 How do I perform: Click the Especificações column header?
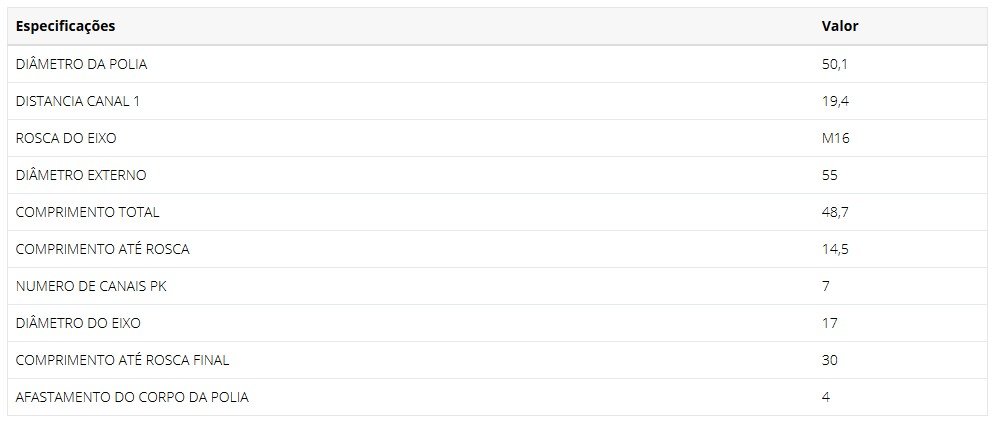click(x=65, y=26)
